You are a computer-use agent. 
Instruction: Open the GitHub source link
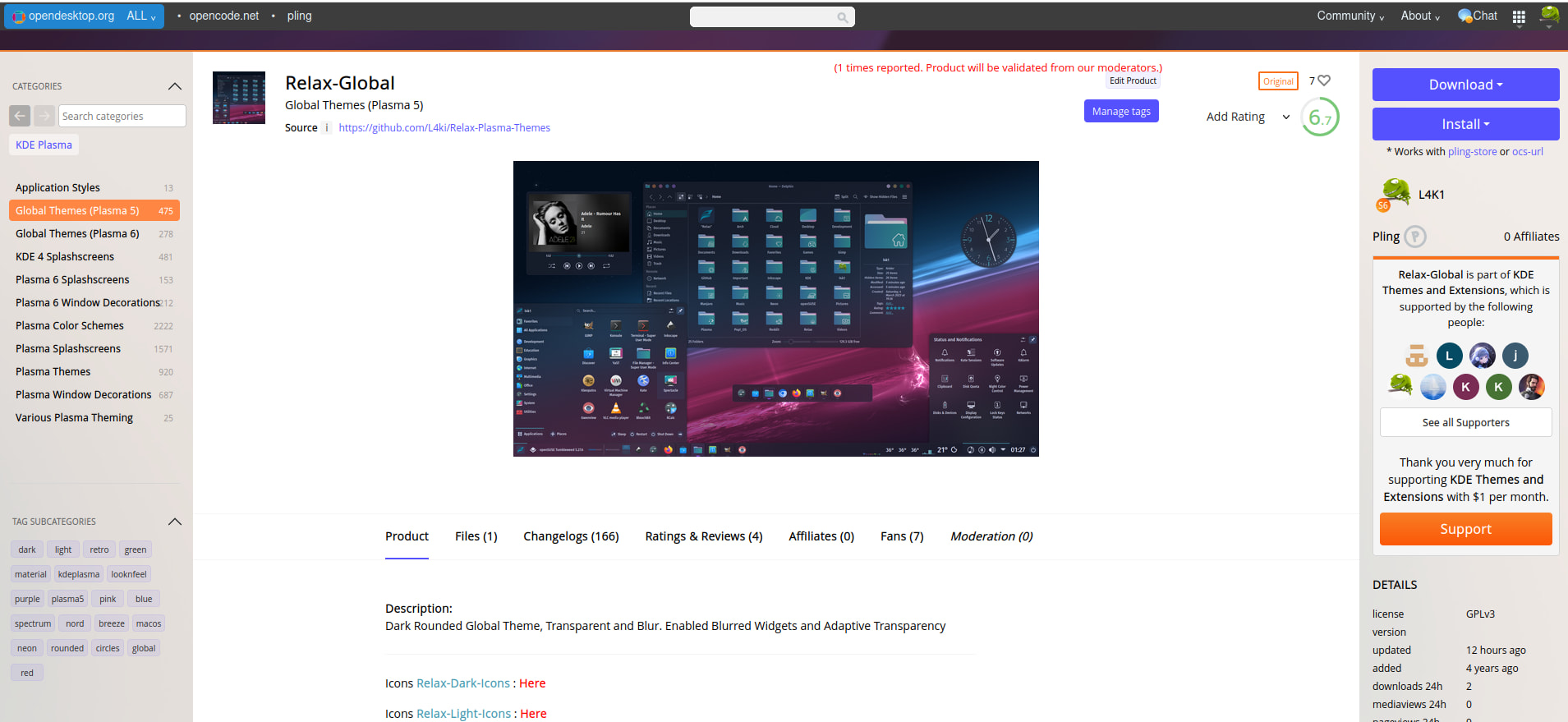coord(444,127)
